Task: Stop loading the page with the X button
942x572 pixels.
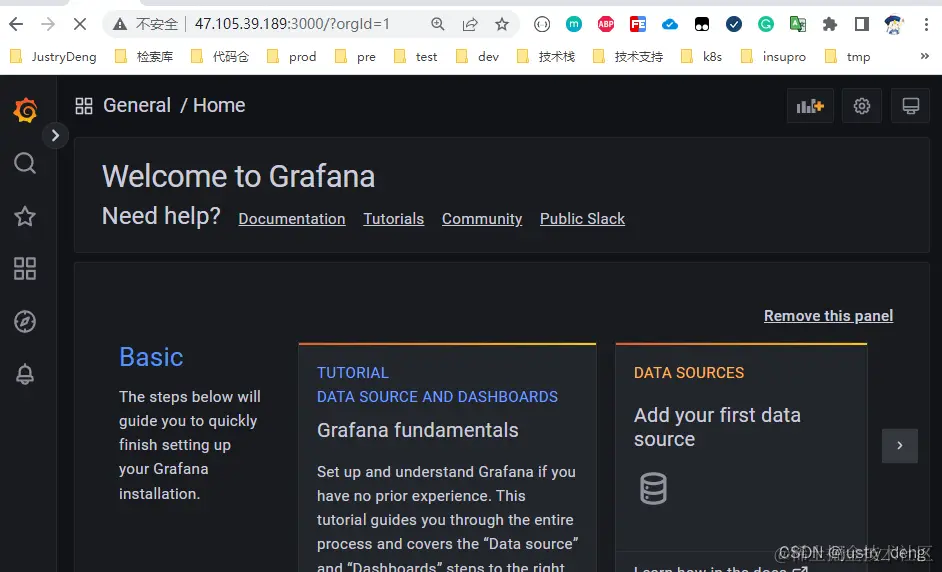Action: 79,24
